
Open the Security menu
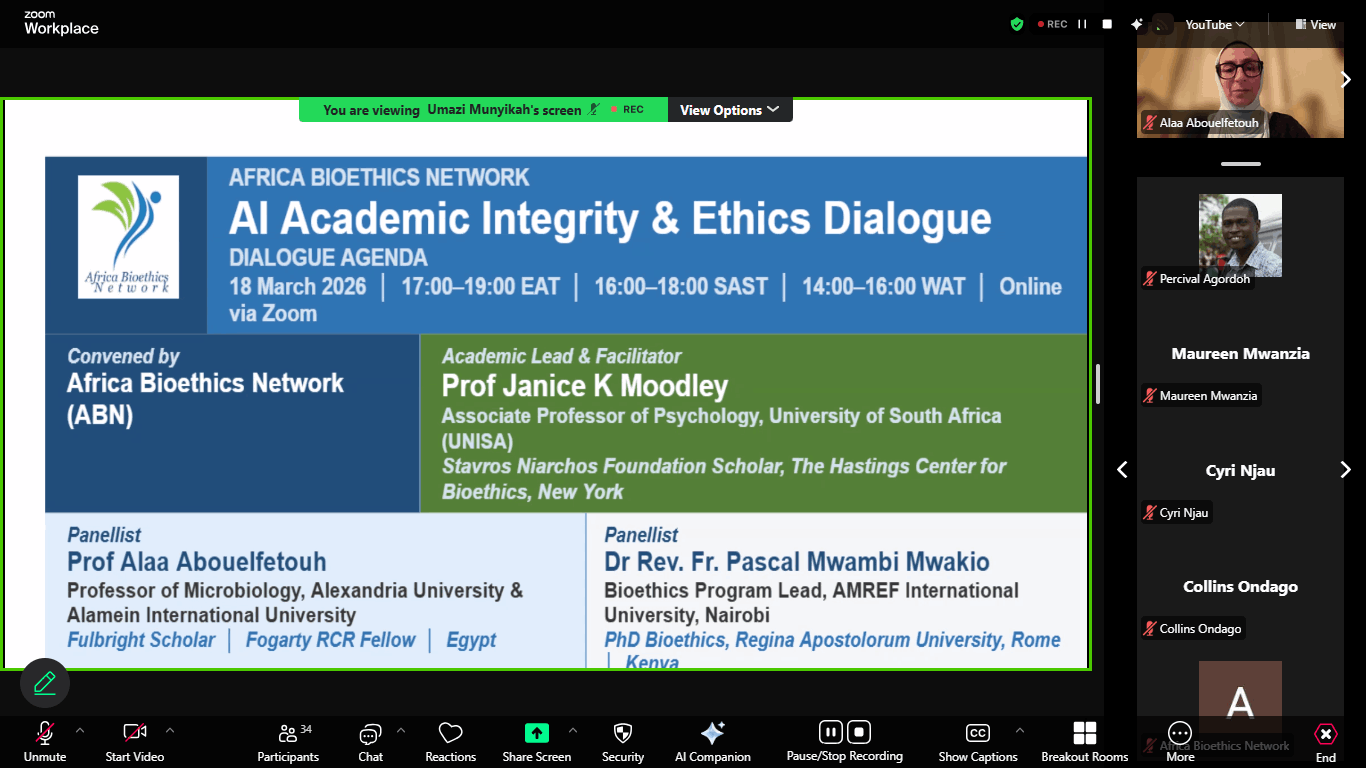pyautogui.click(x=623, y=743)
